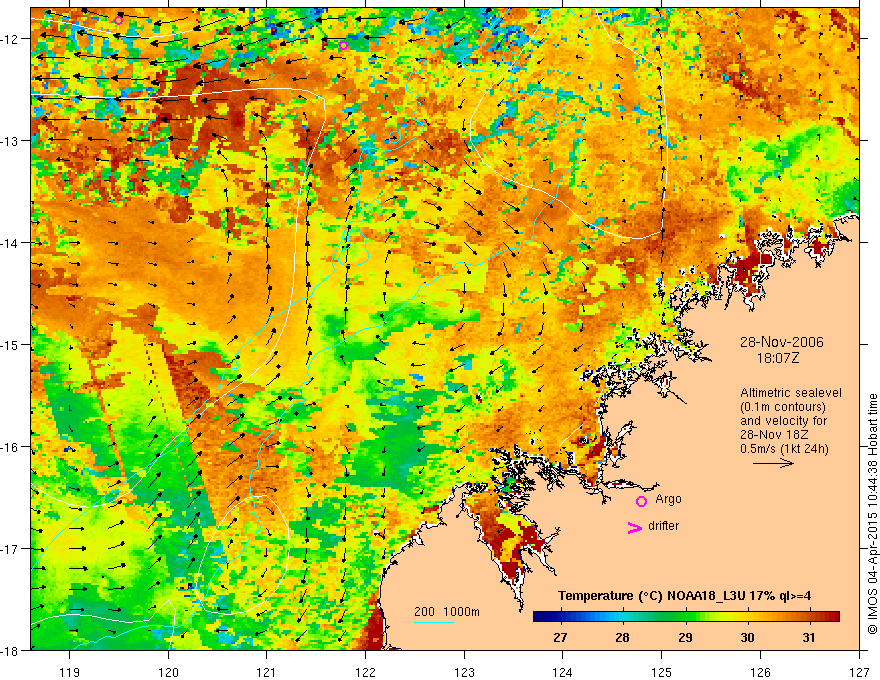880x680 pixels.
Task: Click the temperature color bar
Action: pyautogui.click(x=686, y=617)
